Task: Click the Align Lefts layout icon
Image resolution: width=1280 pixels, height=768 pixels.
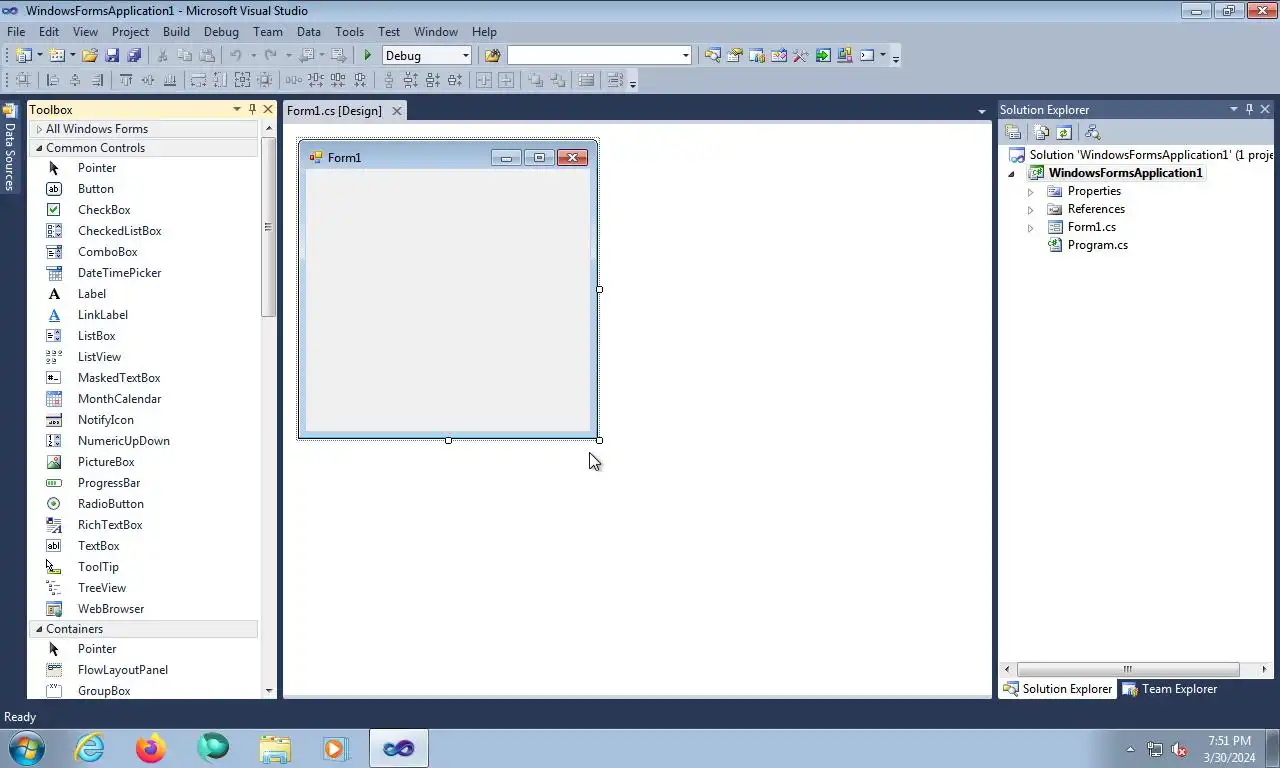Action: [x=53, y=80]
